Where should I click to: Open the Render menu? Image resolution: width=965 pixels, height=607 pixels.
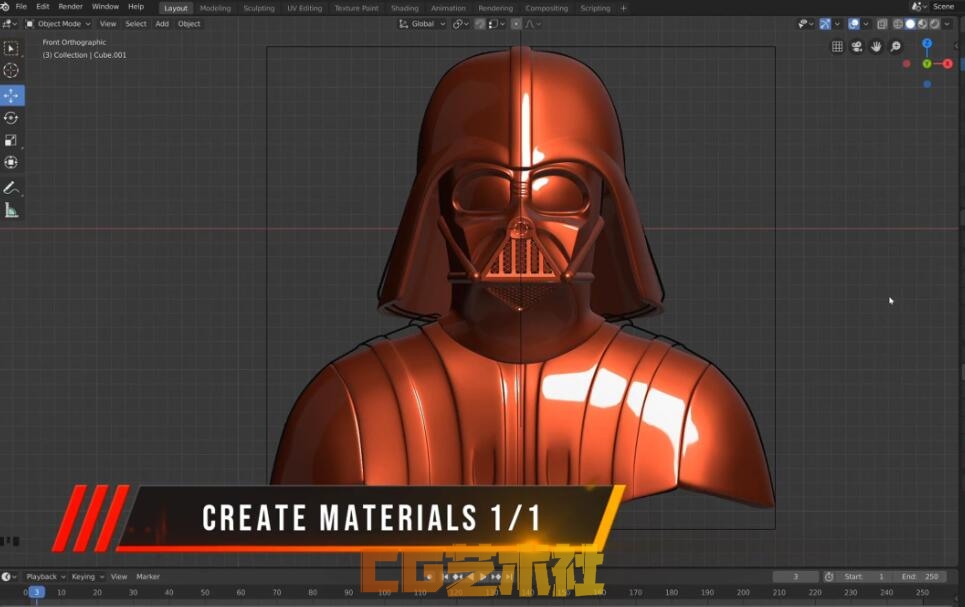point(70,7)
